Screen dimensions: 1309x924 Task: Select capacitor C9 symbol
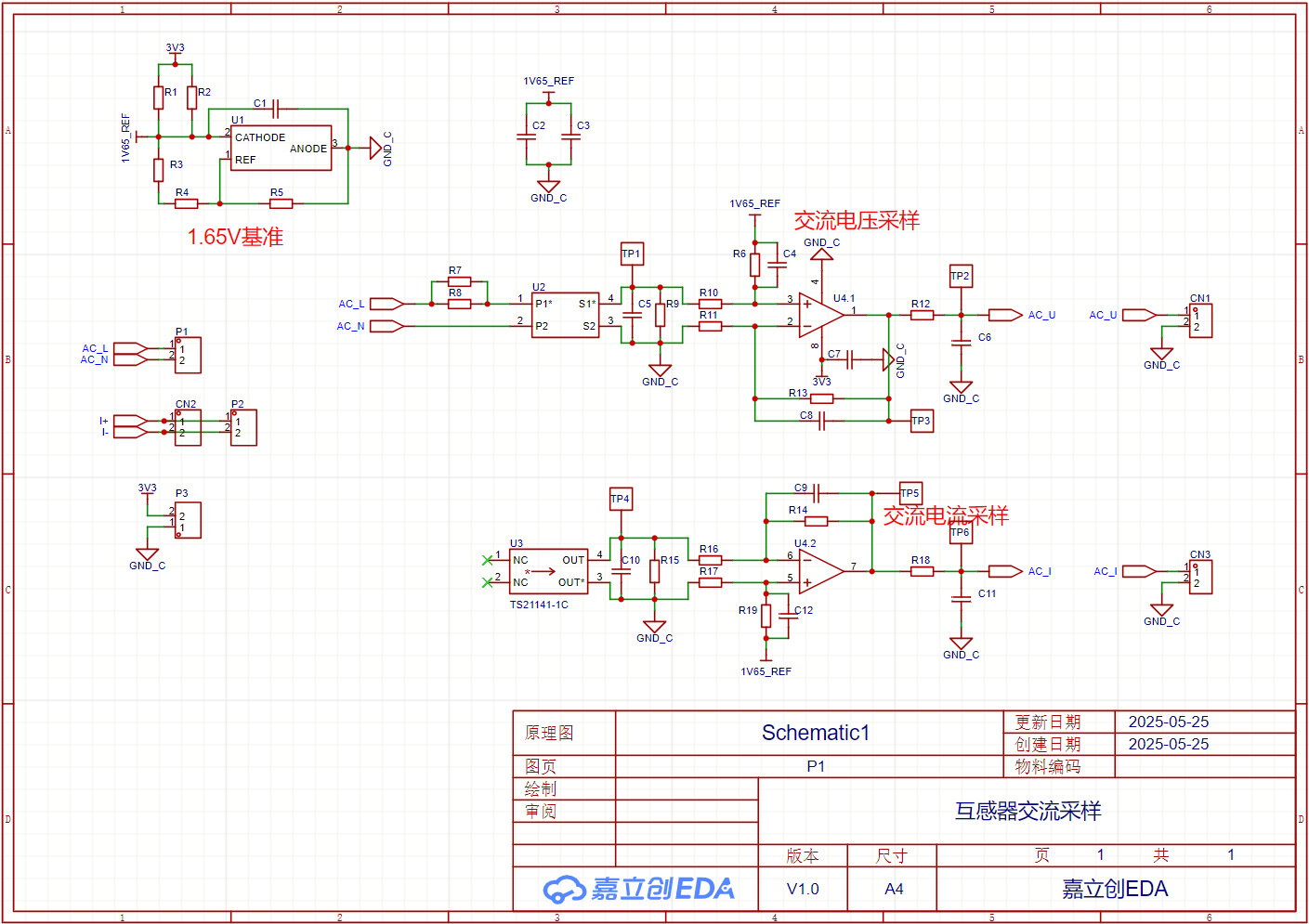coord(818,493)
